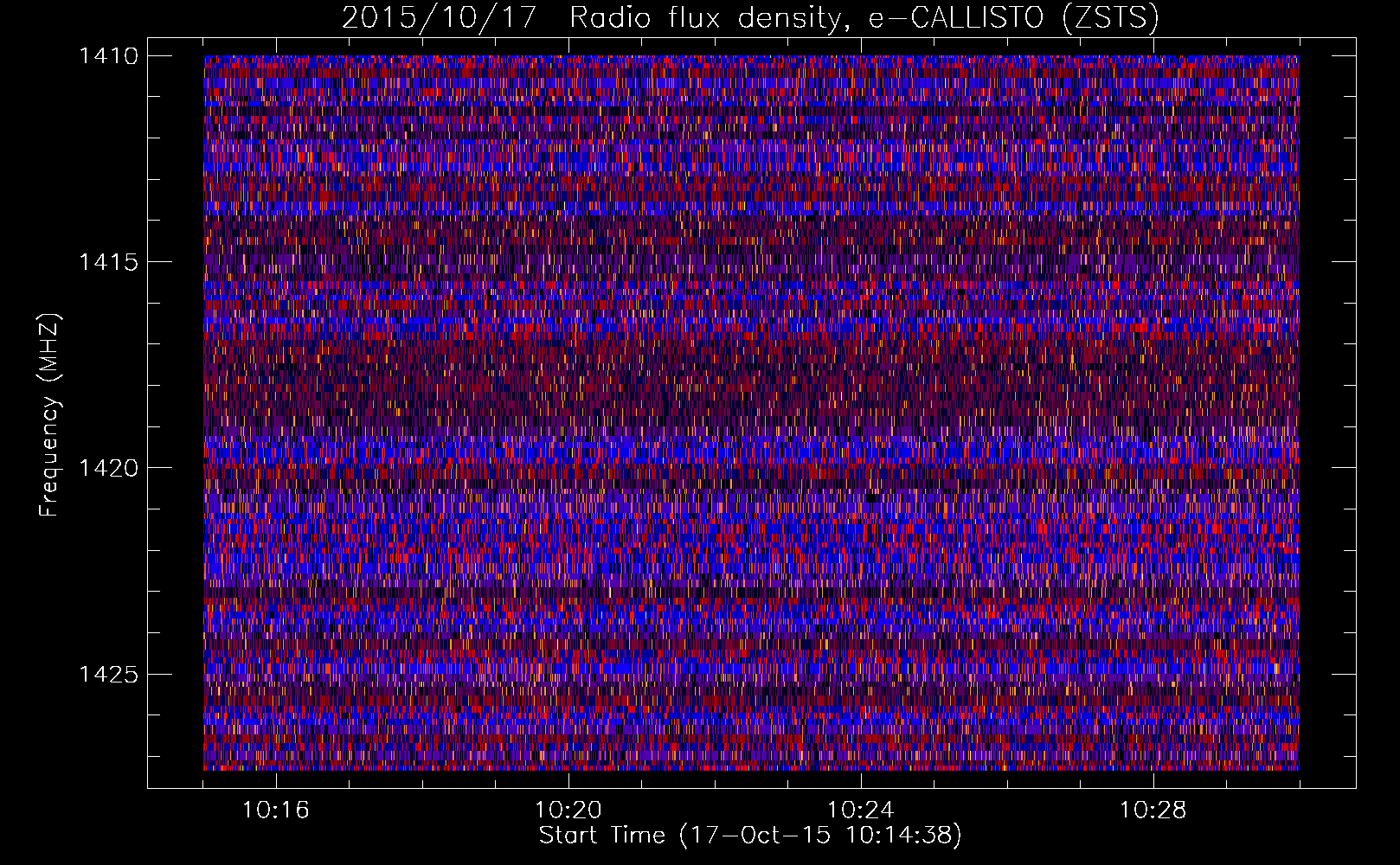Click the '1410' frequency tick label
The height and width of the screenshot is (865, 1400).
[108, 56]
